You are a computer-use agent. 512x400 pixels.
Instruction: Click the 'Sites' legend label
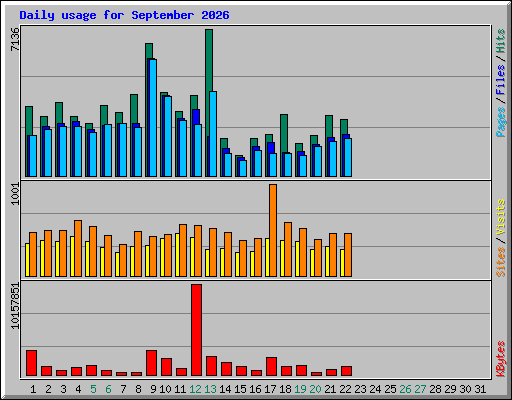click(x=501, y=262)
